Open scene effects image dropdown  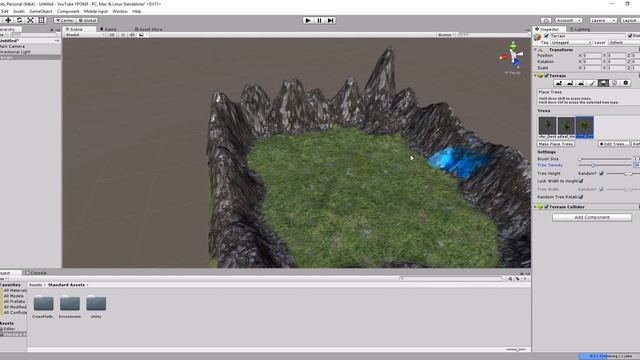point(143,35)
